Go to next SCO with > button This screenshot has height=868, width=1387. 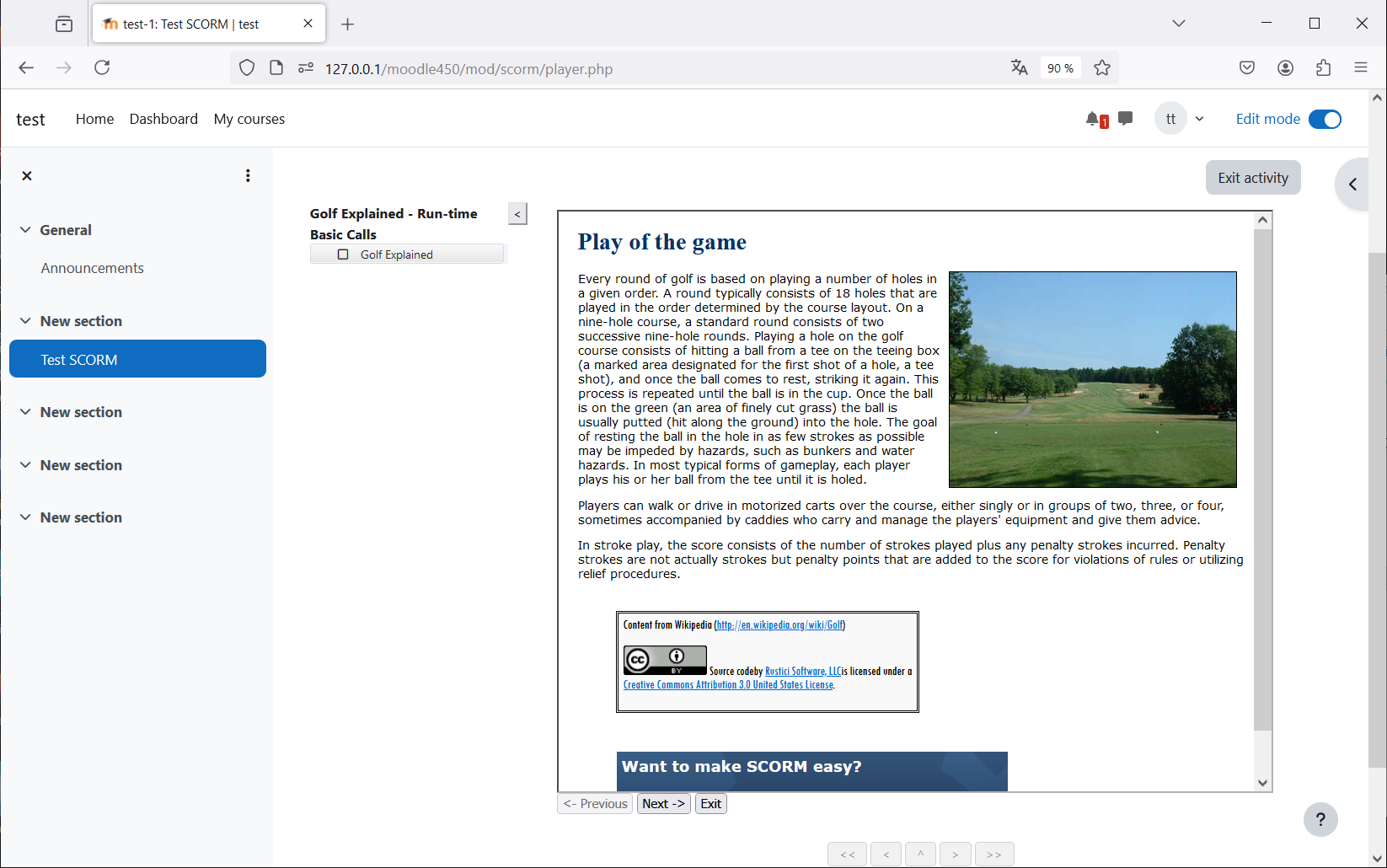point(956,855)
